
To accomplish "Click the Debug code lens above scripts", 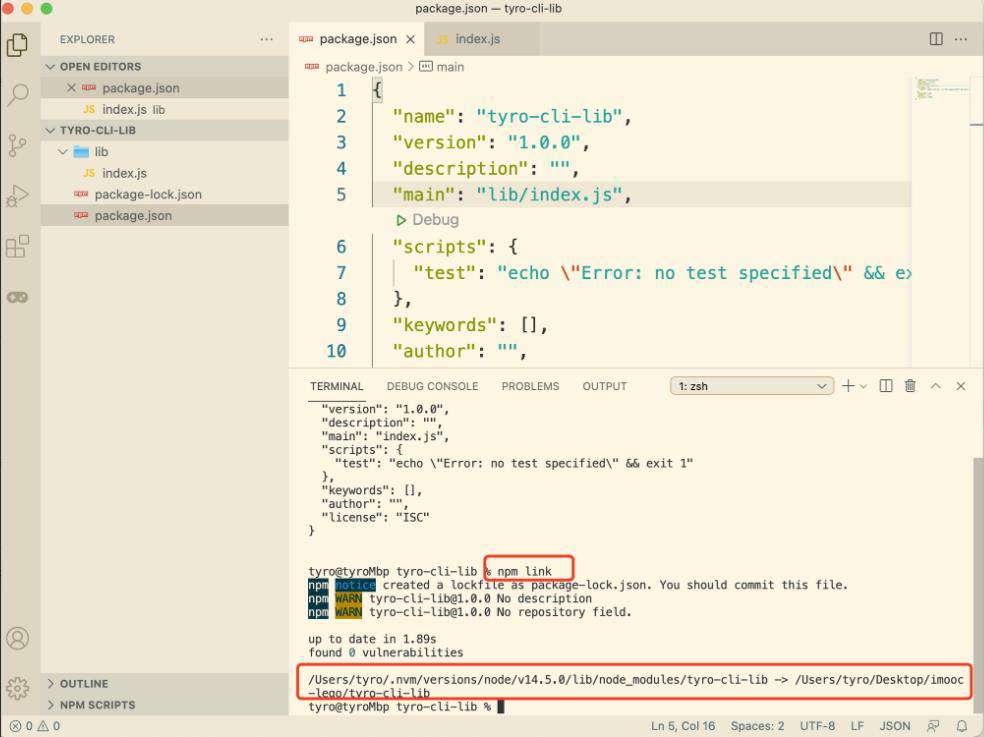I will [x=427, y=220].
